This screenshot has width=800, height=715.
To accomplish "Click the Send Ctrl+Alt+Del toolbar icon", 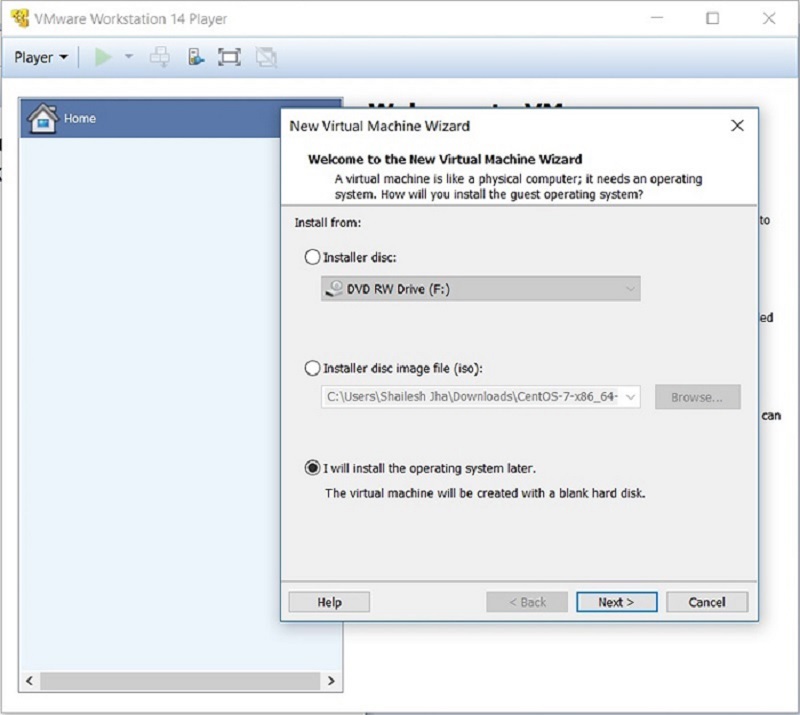I will click(160, 57).
